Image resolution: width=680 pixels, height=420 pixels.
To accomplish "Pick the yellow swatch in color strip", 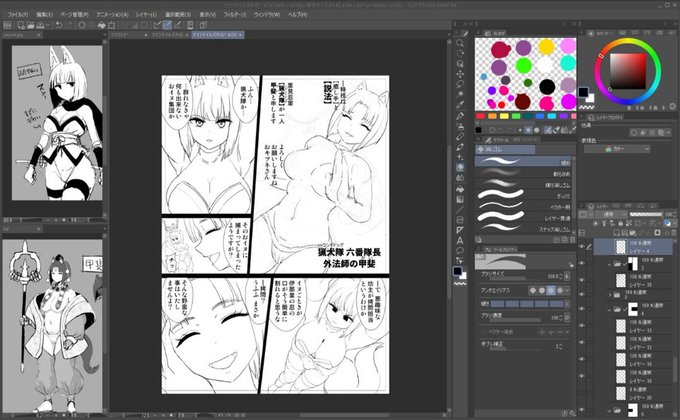I will (x=503, y=116).
